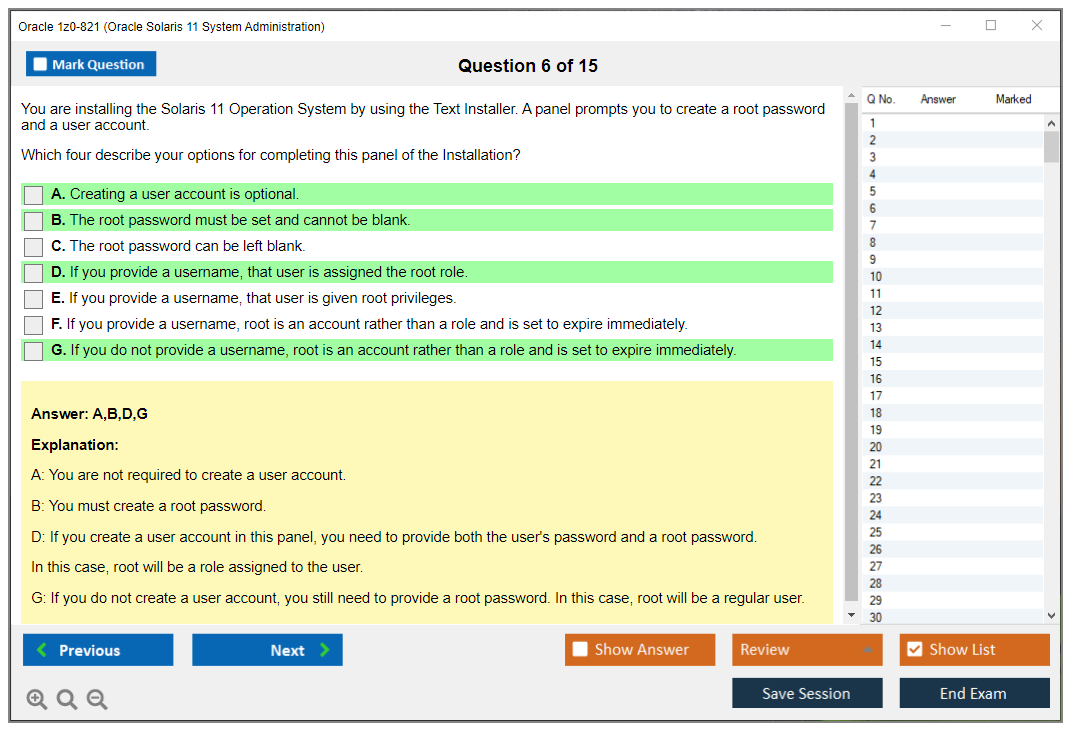
Task: Click the zoom out magnifier icon
Action: pyautogui.click(x=97, y=700)
